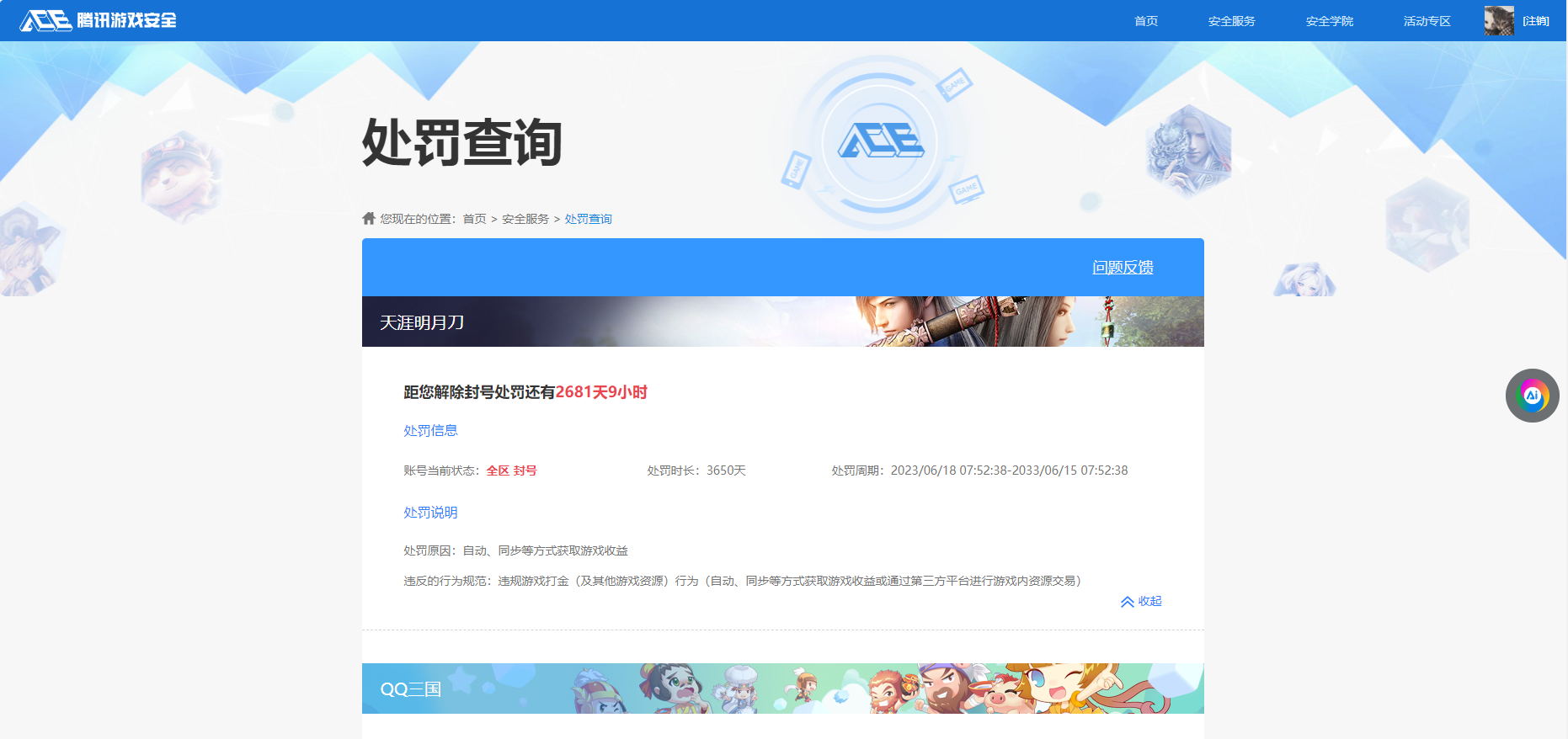Click the 处罚信息 section heading

[x=430, y=431]
